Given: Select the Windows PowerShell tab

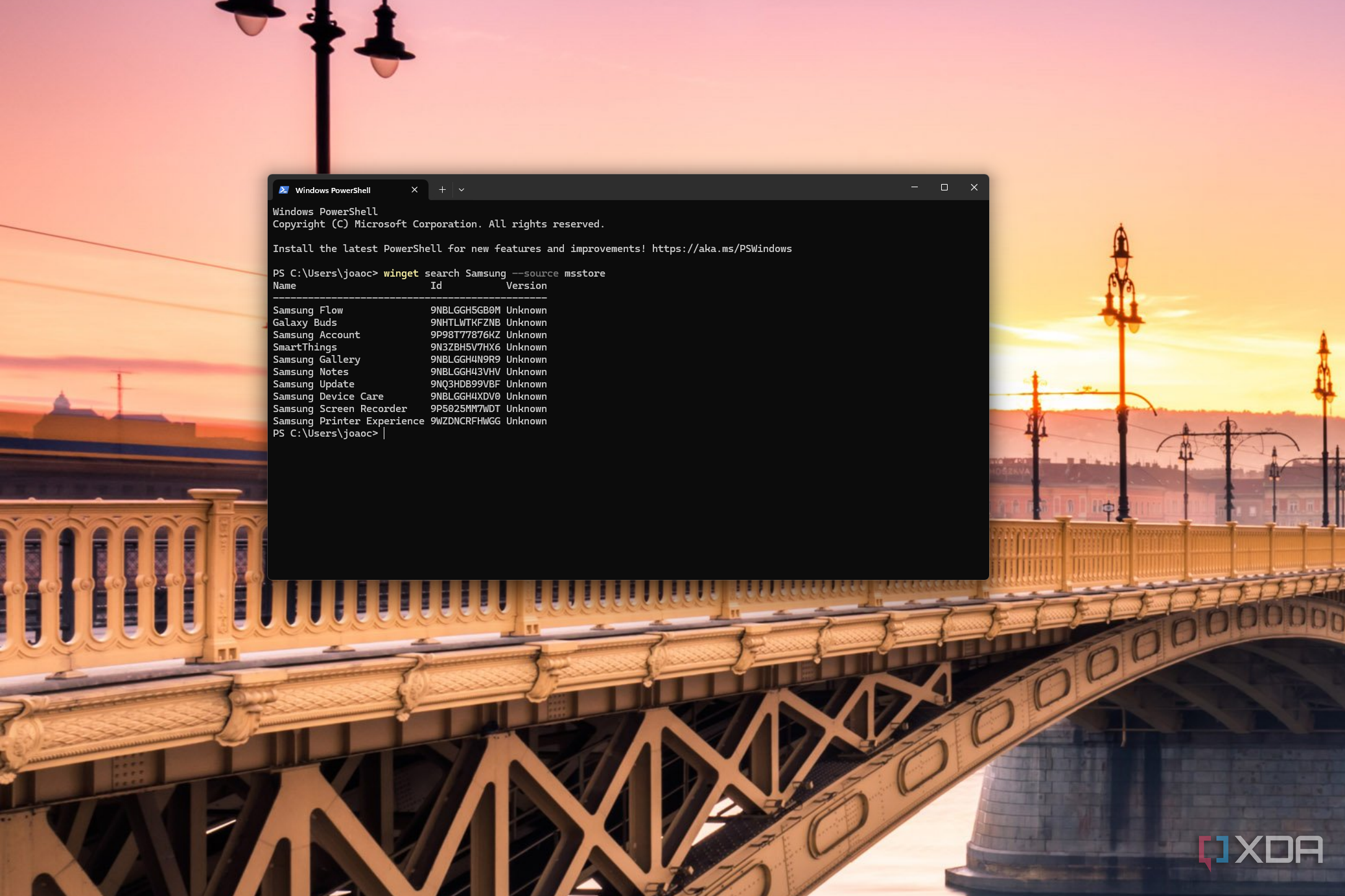Looking at the screenshot, I should click(x=350, y=190).
